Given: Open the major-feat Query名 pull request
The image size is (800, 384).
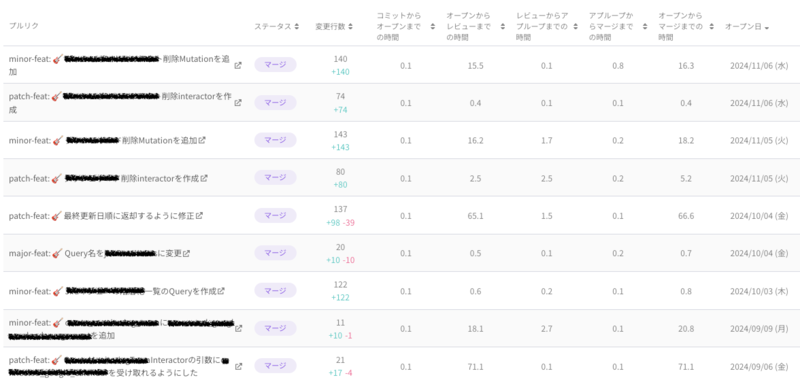Looking at the screenshot, I should [x=95, y=253].
